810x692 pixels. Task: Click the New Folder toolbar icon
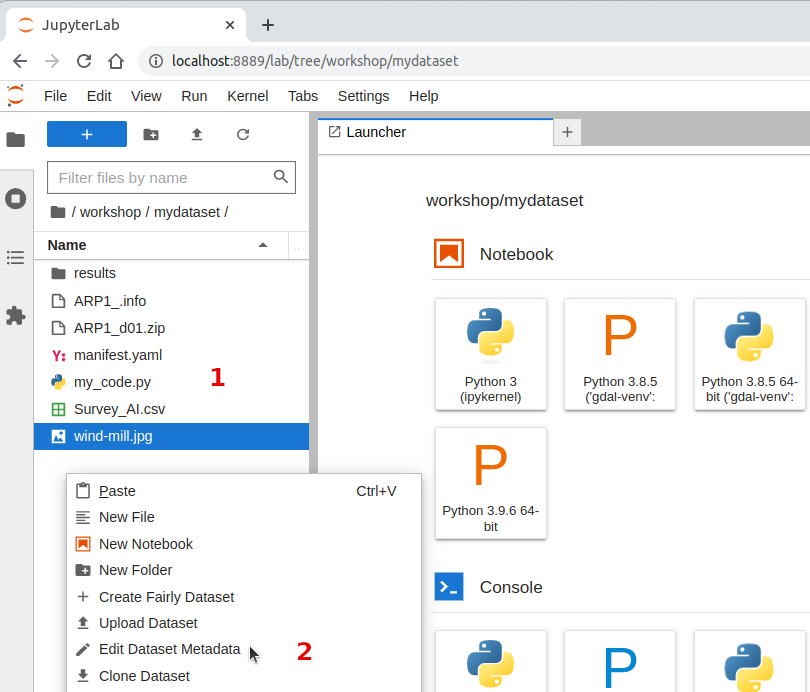(151, 135)
